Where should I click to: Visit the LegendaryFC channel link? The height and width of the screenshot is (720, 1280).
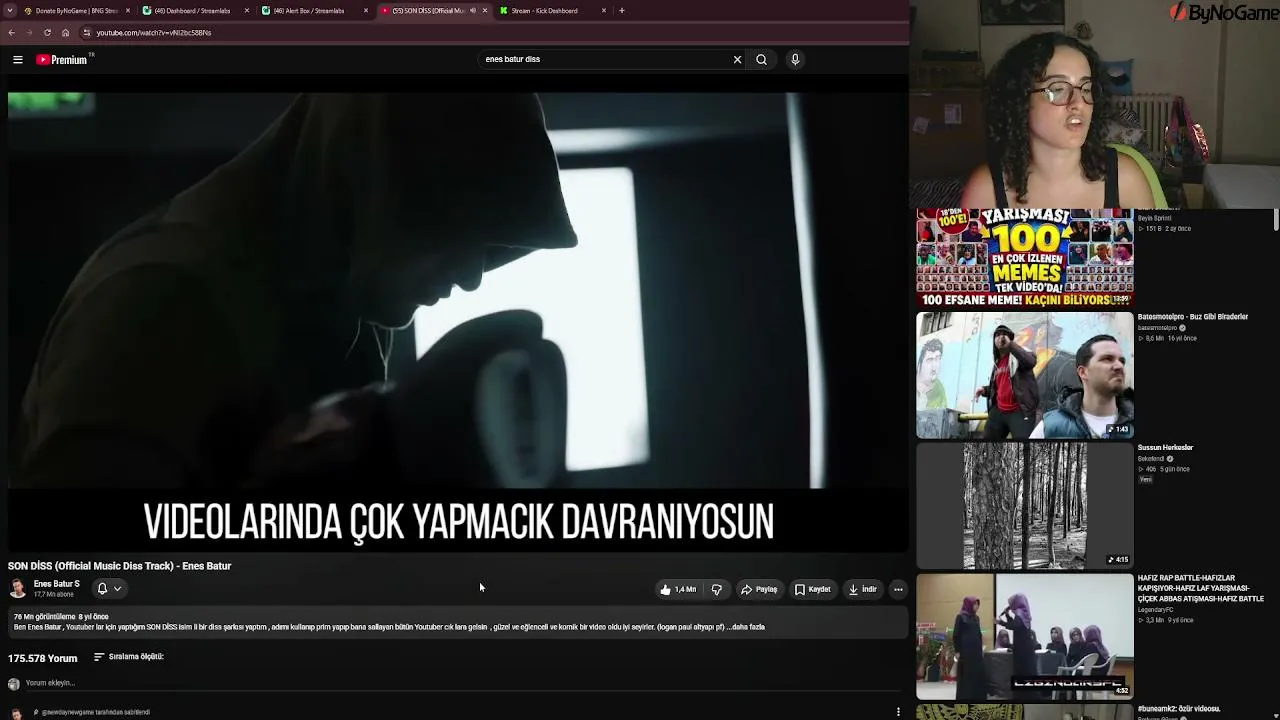point(1156,610)
